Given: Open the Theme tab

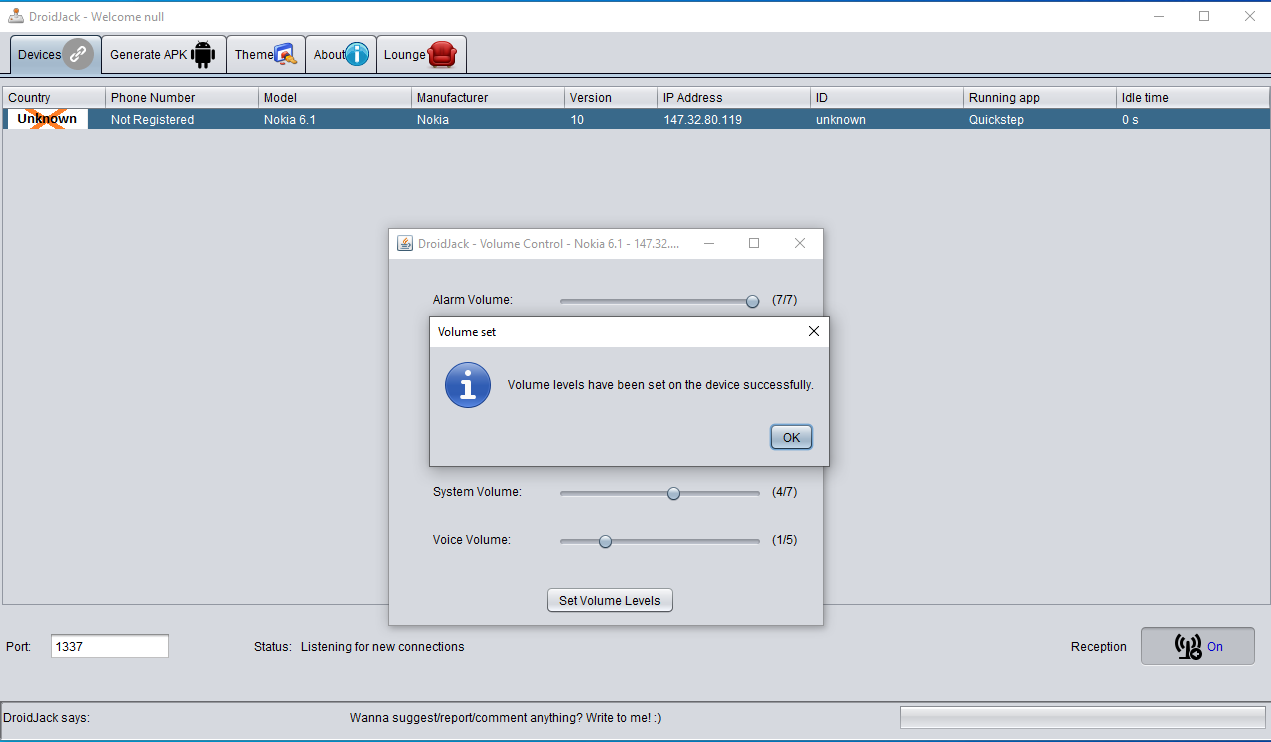Looking at the screenshot, I should click(x=266, y=54).
